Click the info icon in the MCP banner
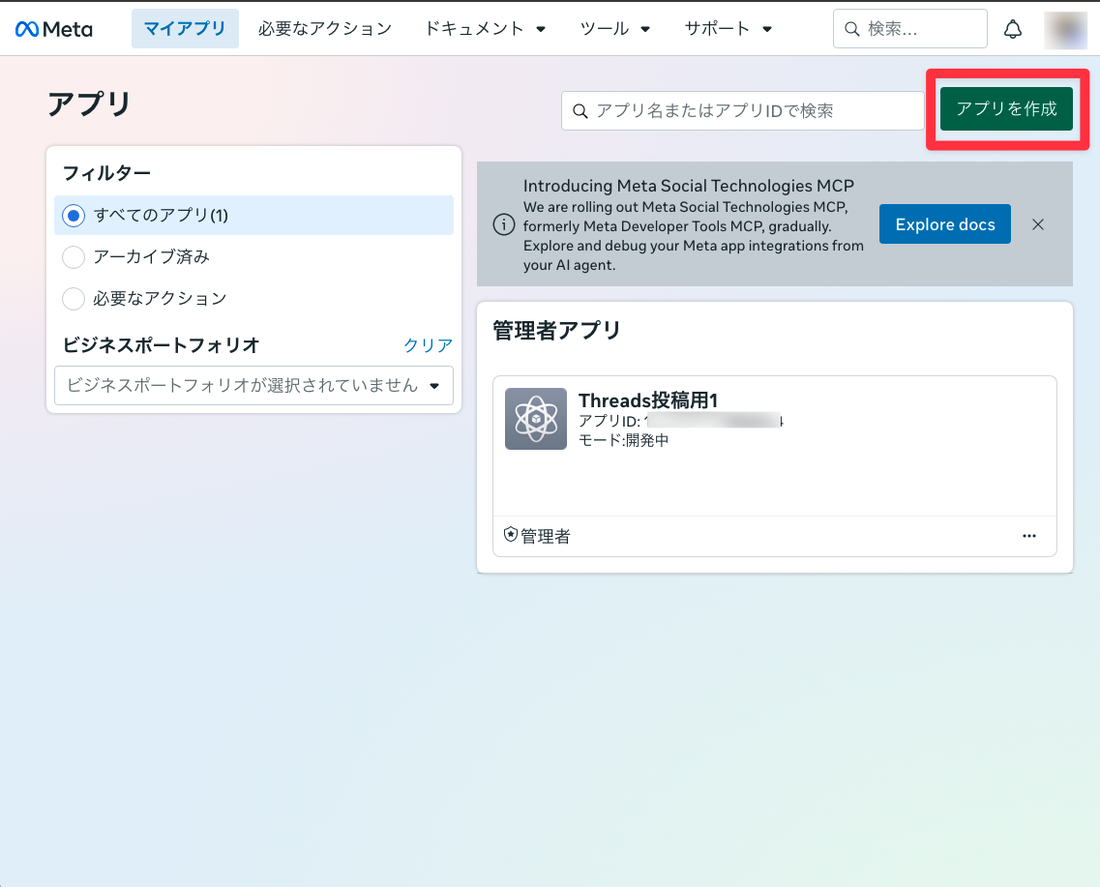This screenshot has height=887, width=1100. [x=504, y=225]
